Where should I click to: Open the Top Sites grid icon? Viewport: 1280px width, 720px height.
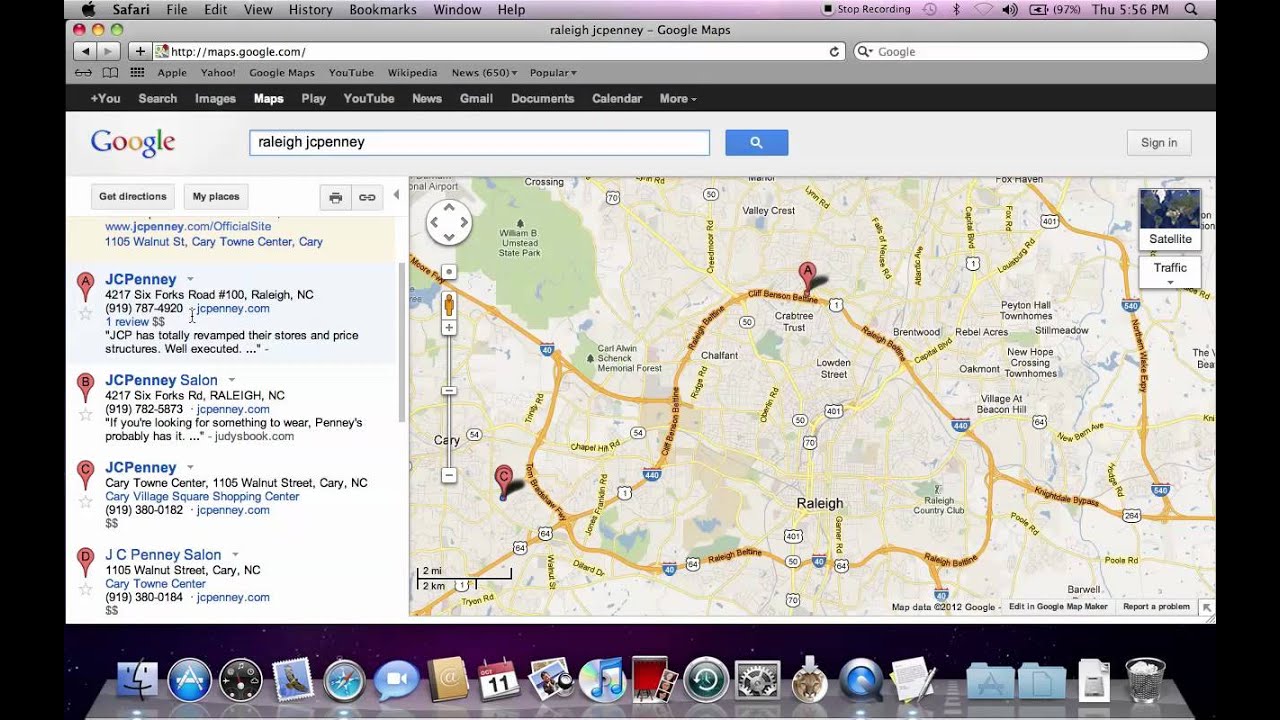[137, 73]
